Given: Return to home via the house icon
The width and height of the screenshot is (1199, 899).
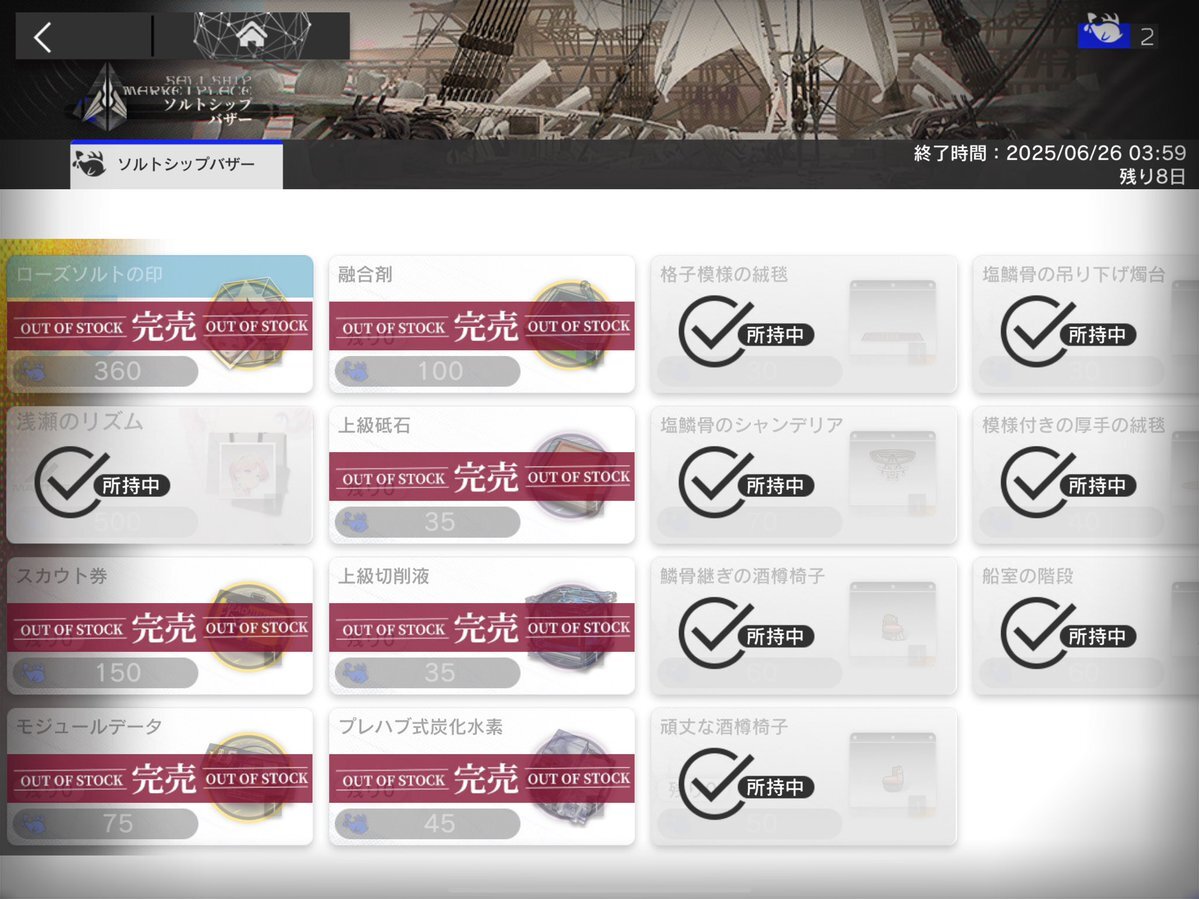Looking at the screenshot, I should pyautogui.click(x=252, y=35).
